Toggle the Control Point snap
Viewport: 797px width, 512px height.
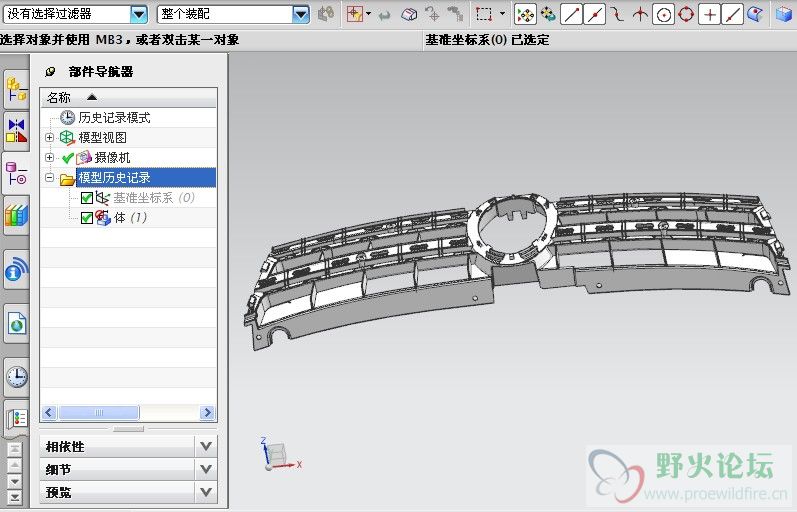[617, 14]
